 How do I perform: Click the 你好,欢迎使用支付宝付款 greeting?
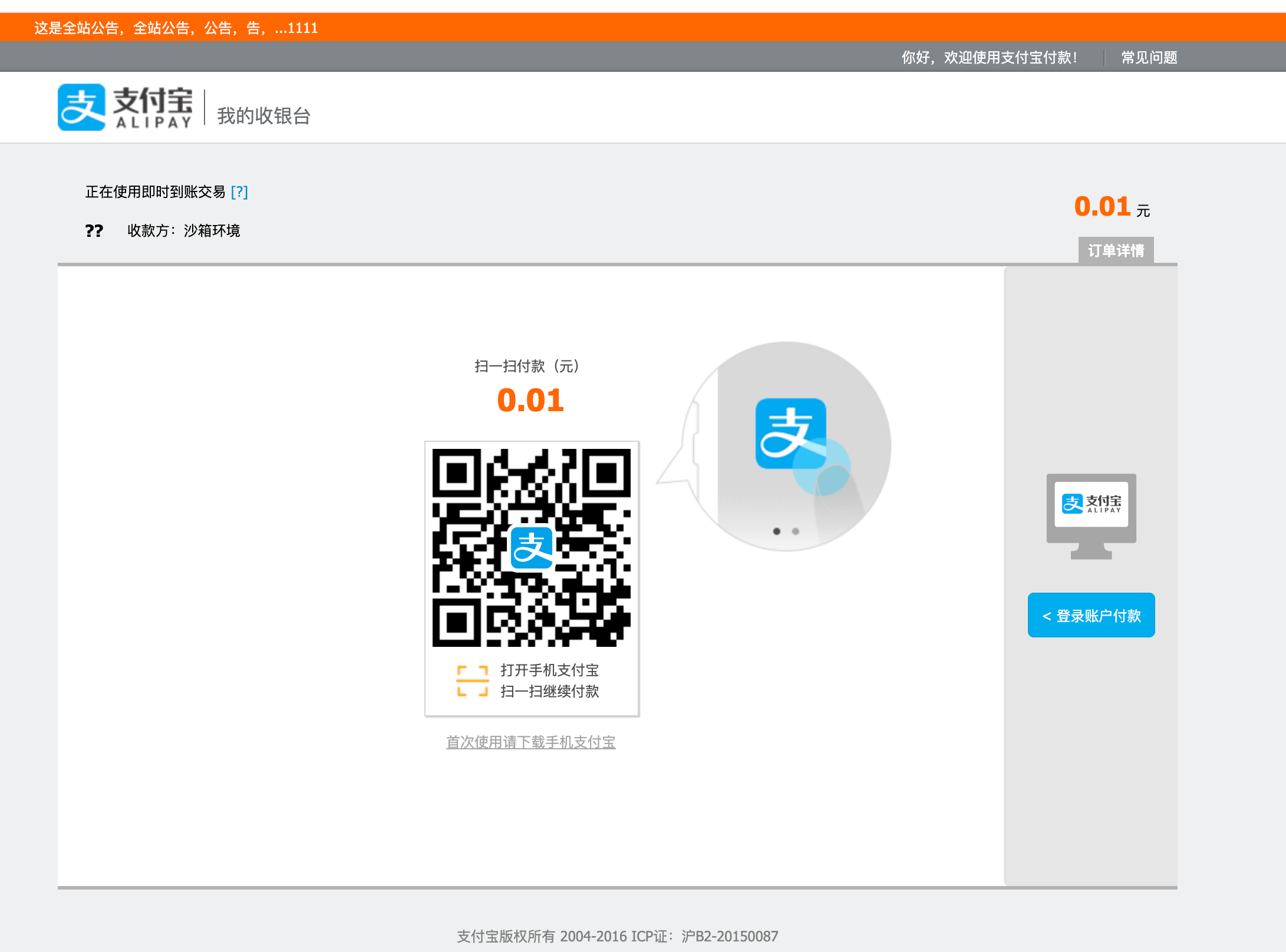coord(989,58)
